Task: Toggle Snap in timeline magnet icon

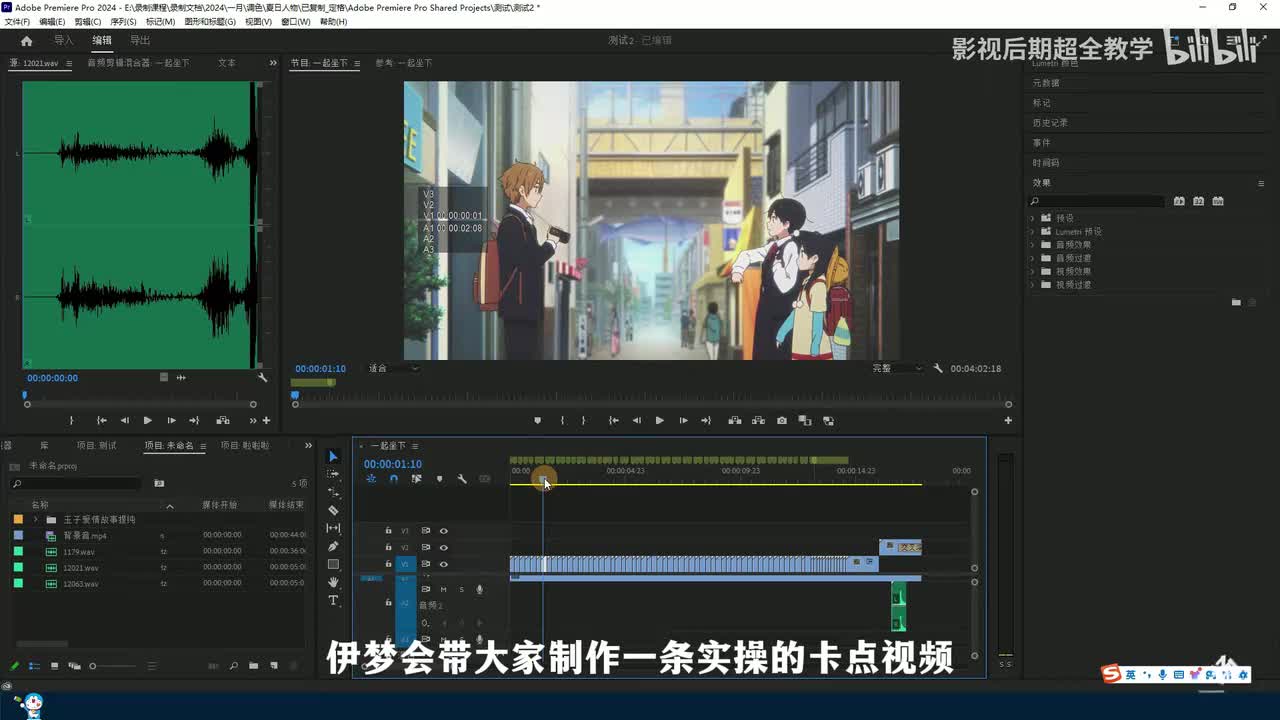Action: 394,479
